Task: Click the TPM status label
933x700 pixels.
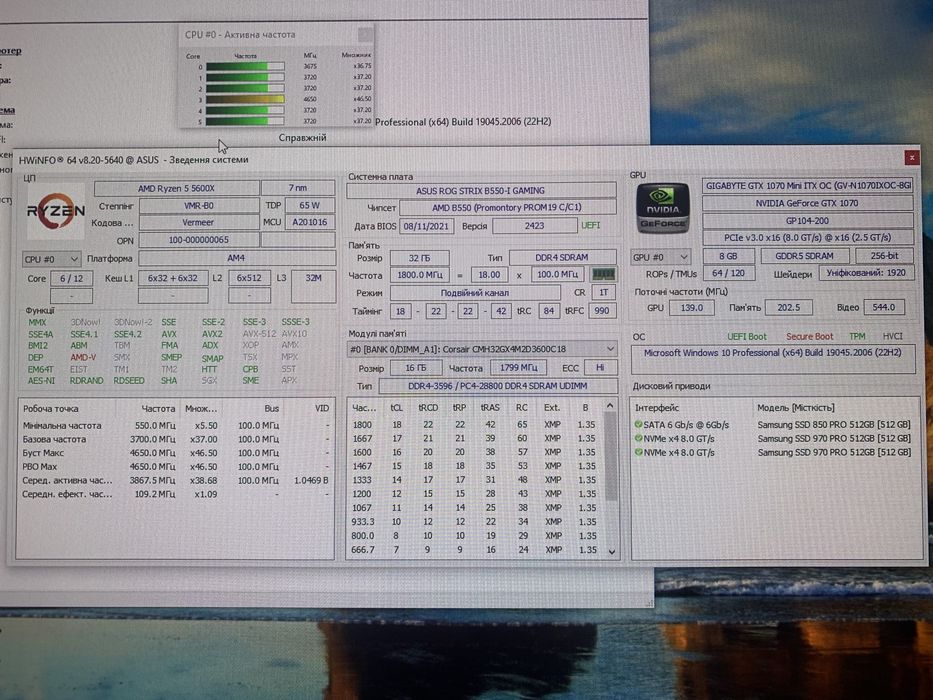Action: tap(857, 336)
